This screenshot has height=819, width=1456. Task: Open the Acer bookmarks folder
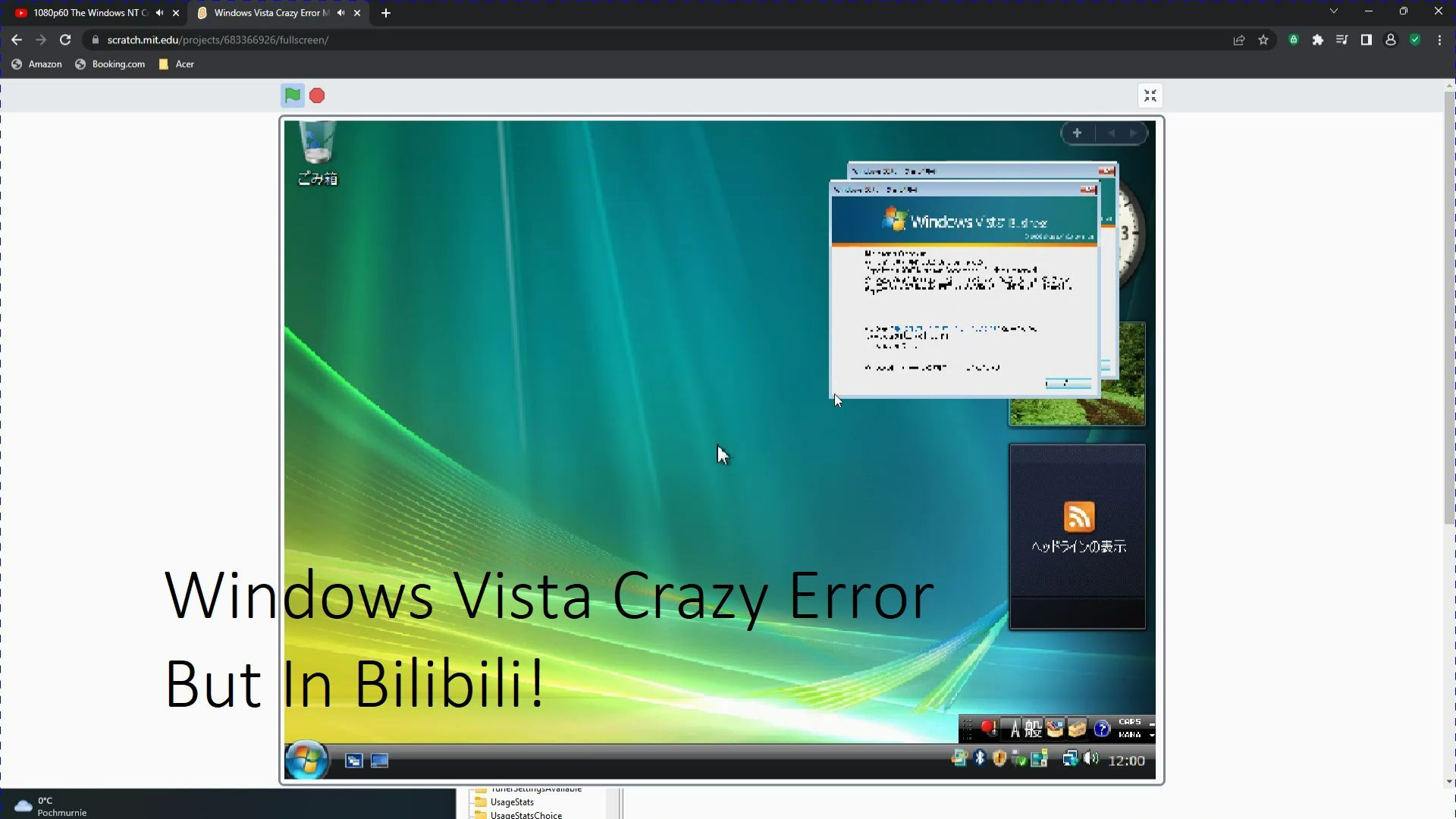tap(176, 64)
